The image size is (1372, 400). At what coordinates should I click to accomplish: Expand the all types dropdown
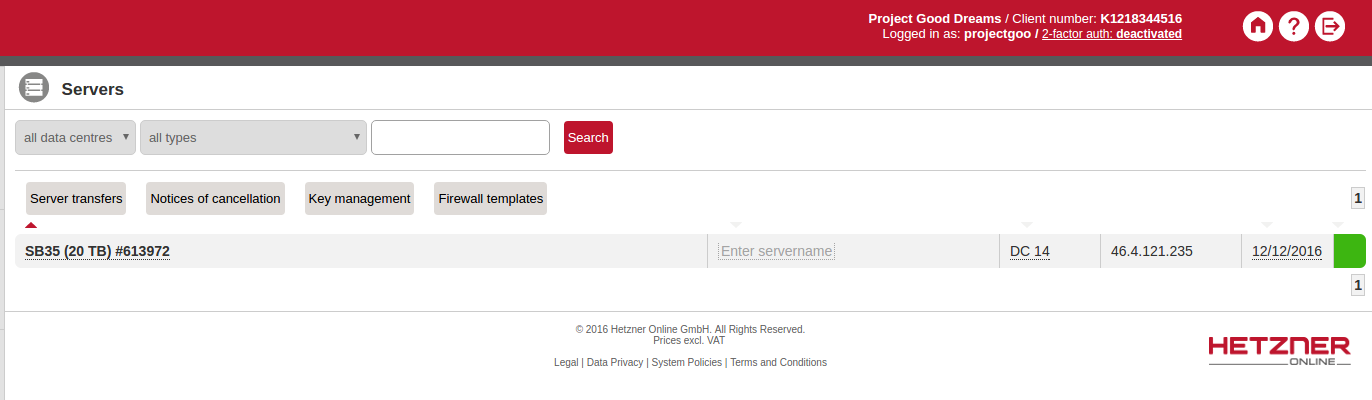click(254, 138)
